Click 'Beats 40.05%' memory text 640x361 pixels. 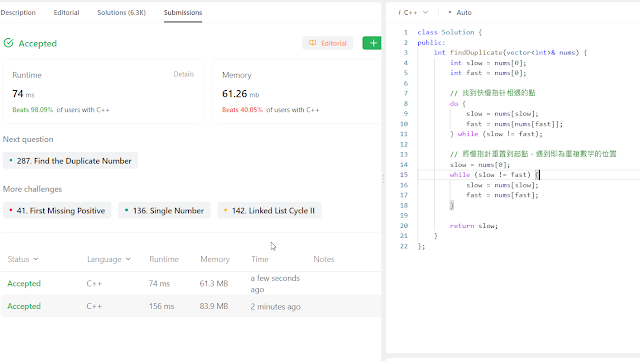(242, 110)
